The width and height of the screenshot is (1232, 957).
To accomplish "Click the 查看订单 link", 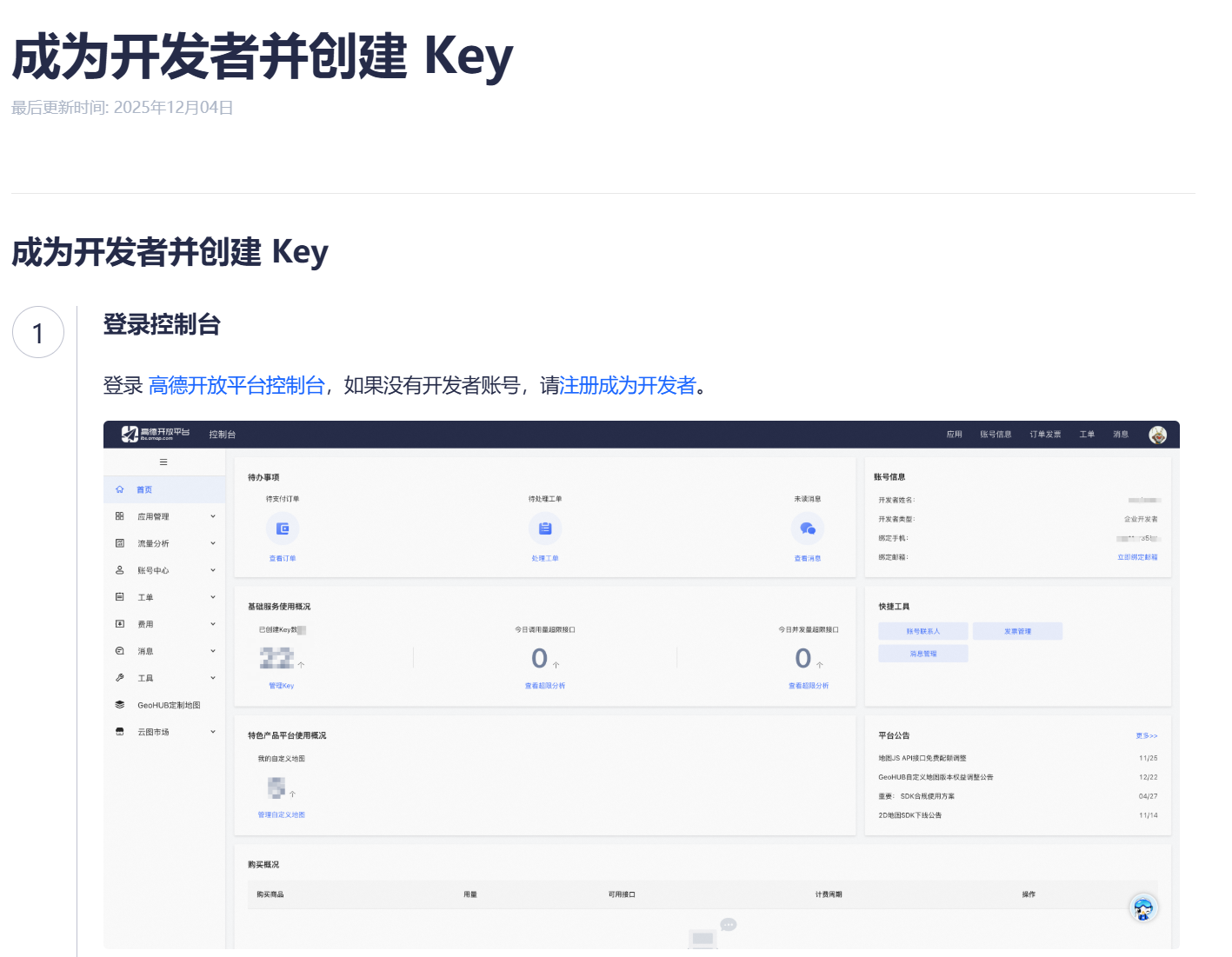I will 283,559.
